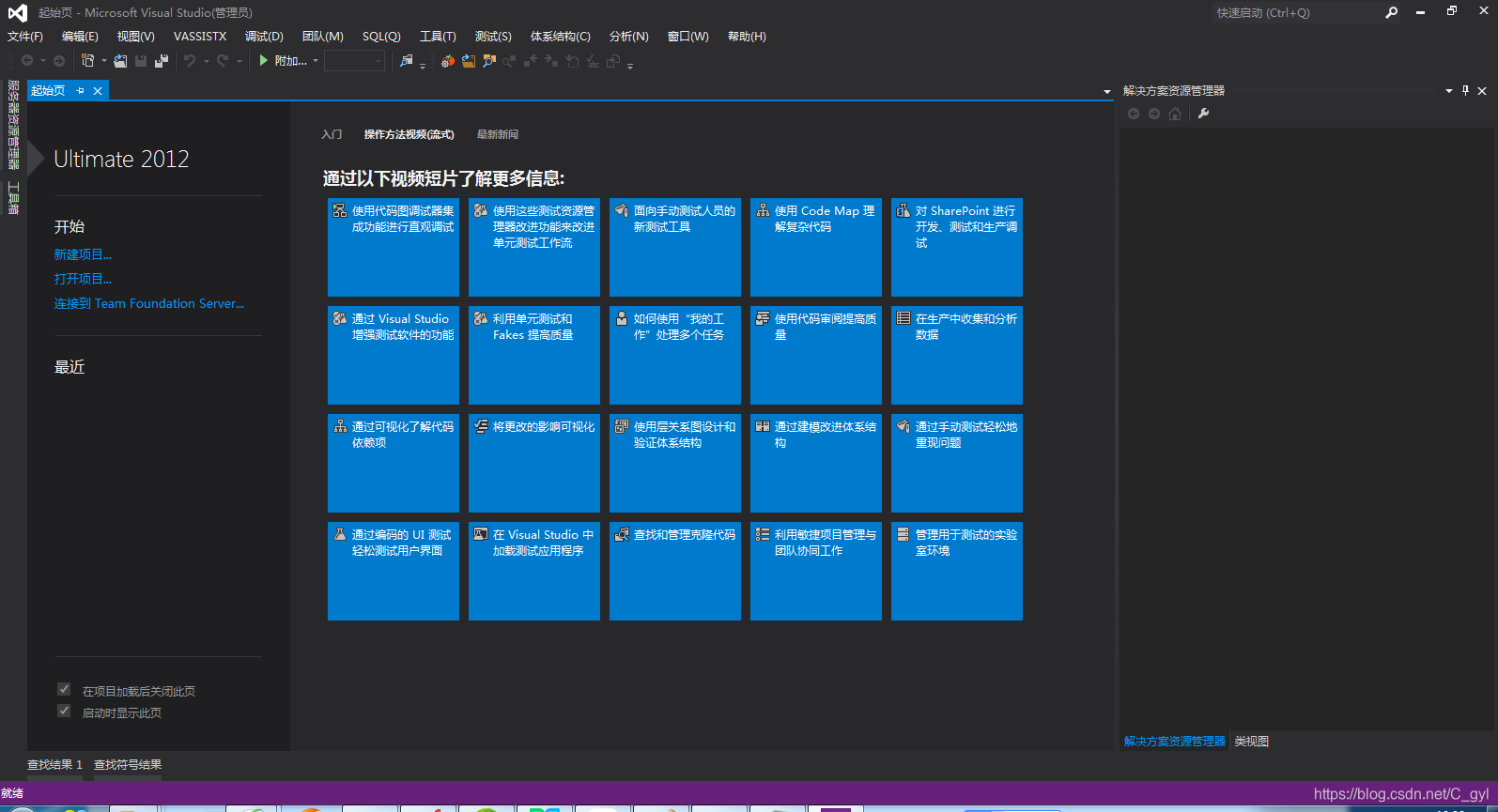Switch to 类视图 tab at panel bottom
This screenshot has height=812, width=1498.
(1252, 742)
